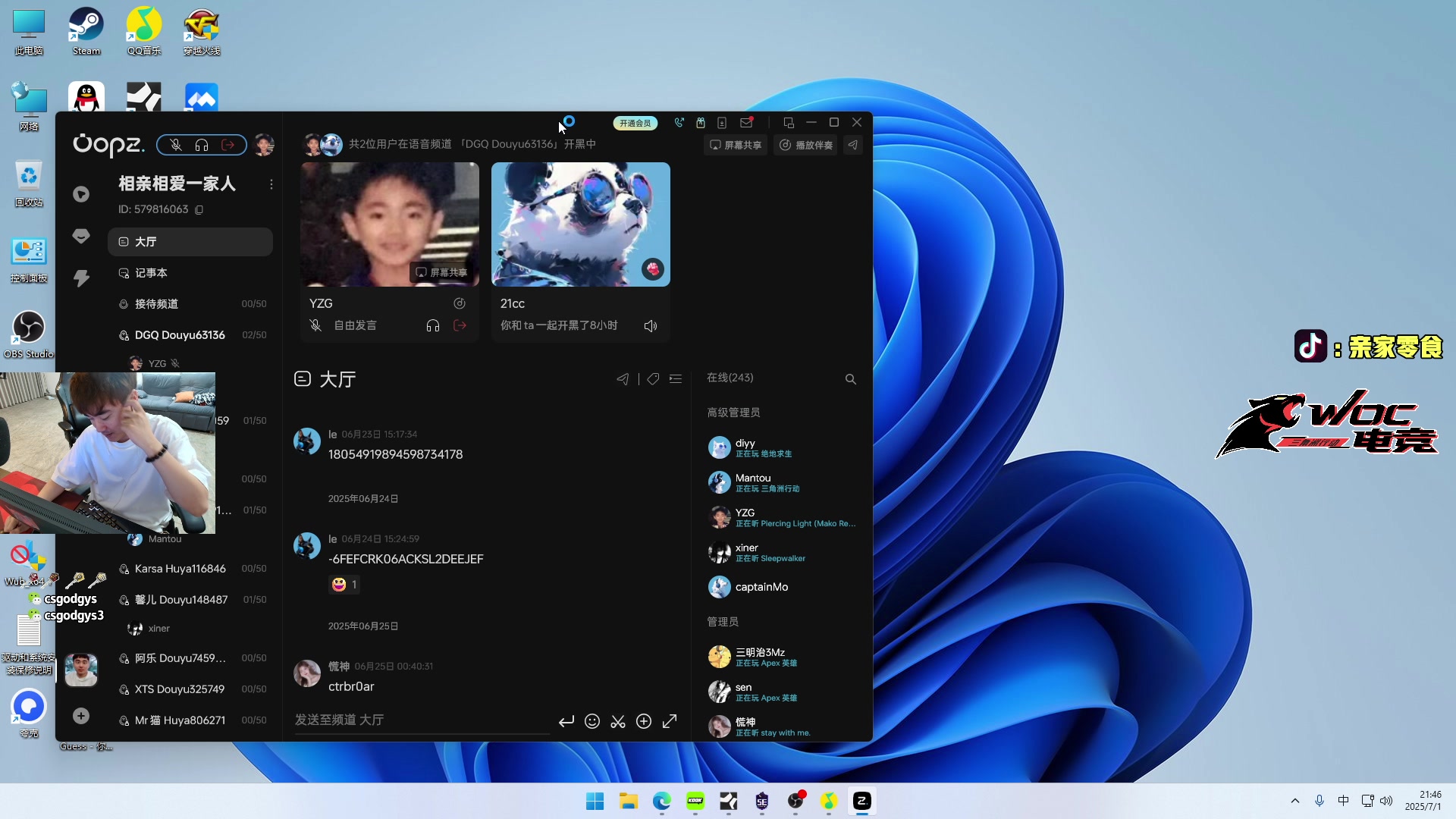Open member 三明治3Mz in admin list
The height and width of the screenshot is (819, 1456).
[781, 657]
